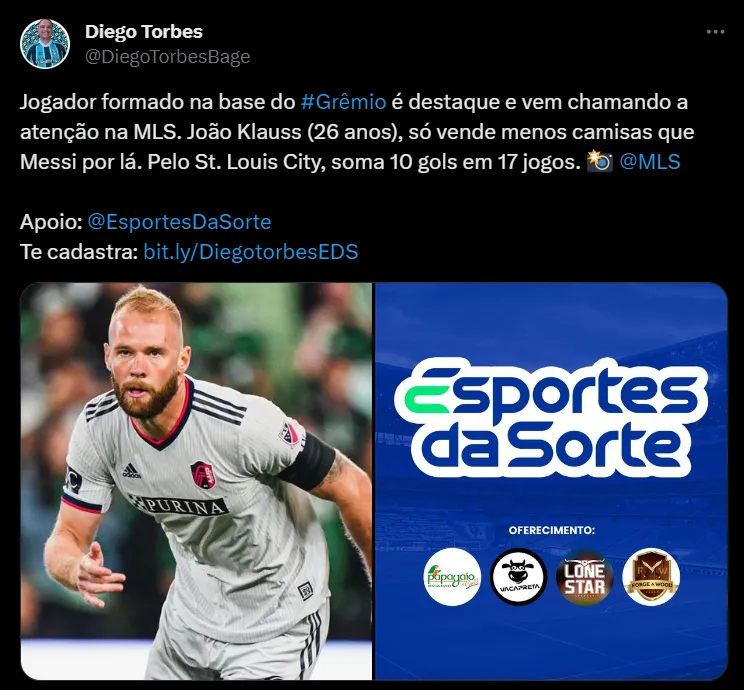Image resolution: width=744 pixels, height=690 pixels.
Task: Click the Lone Star sponsor logo
Action: 585,577
